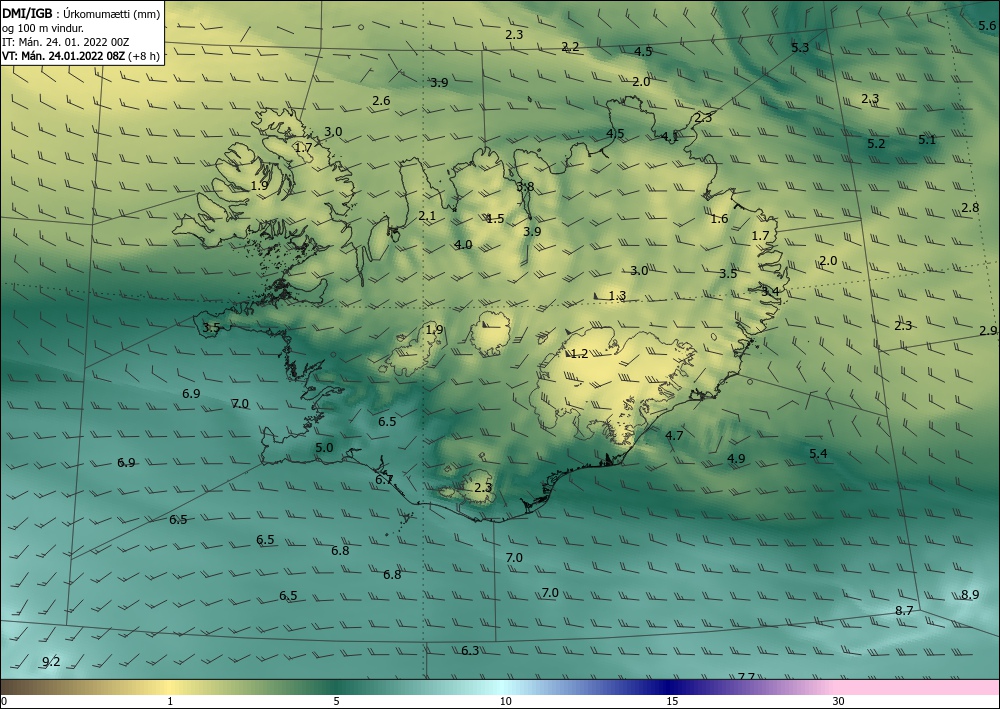Click the 2.9 value label
The height and width of the screenshot is (709, 1000).
point(988,331)
